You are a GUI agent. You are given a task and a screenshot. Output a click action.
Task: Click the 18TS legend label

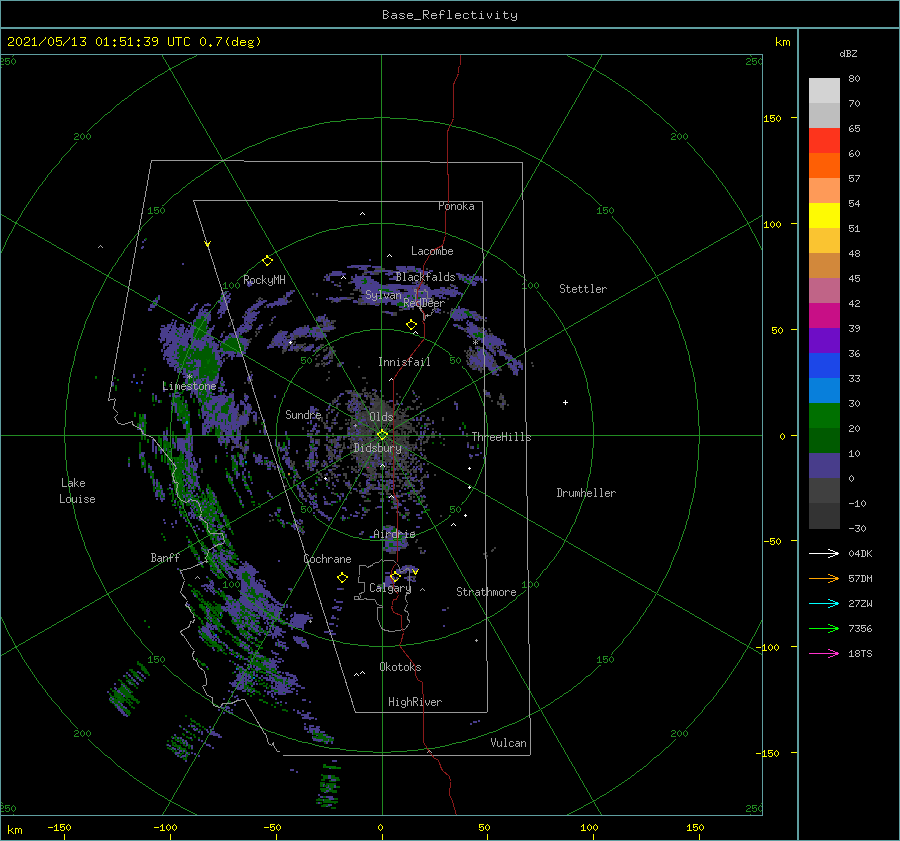pyautogui.click(x=860, y=653)
